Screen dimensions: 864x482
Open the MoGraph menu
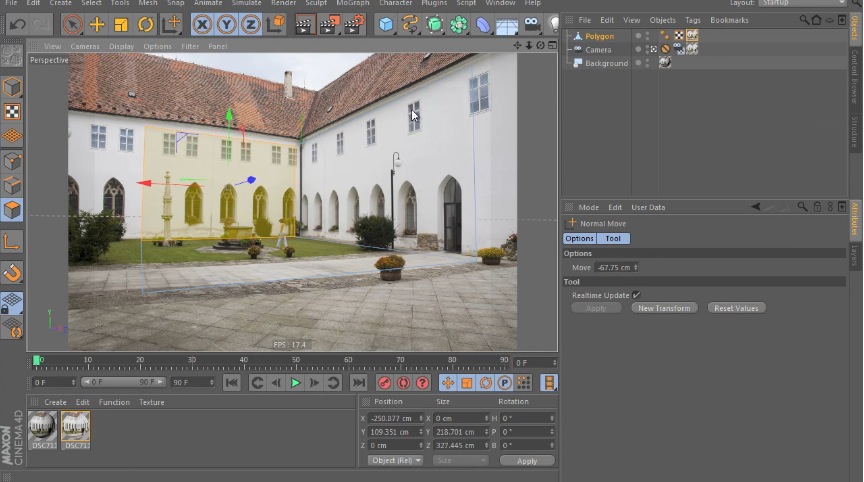click(352, 4)
